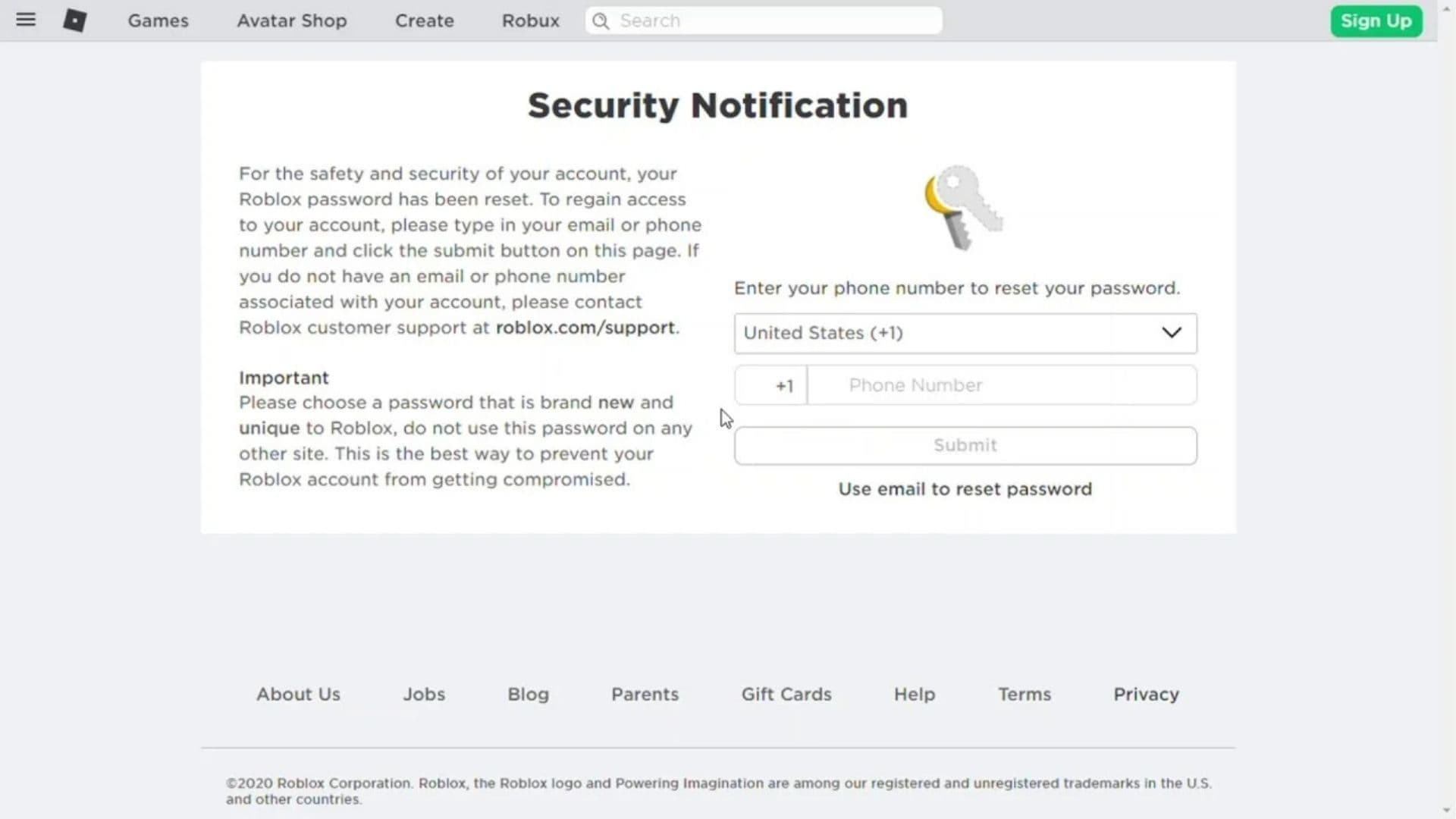Select Games in the top navigation
This screenshot has height=819, width=1456.
point(157,20)
